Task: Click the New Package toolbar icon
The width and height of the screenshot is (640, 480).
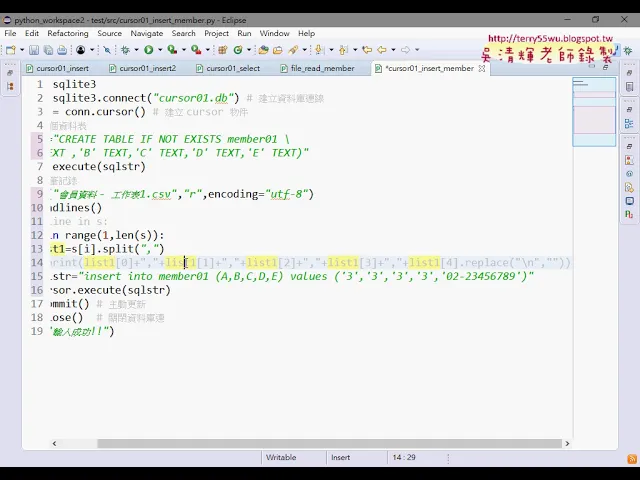Action: 222,50
